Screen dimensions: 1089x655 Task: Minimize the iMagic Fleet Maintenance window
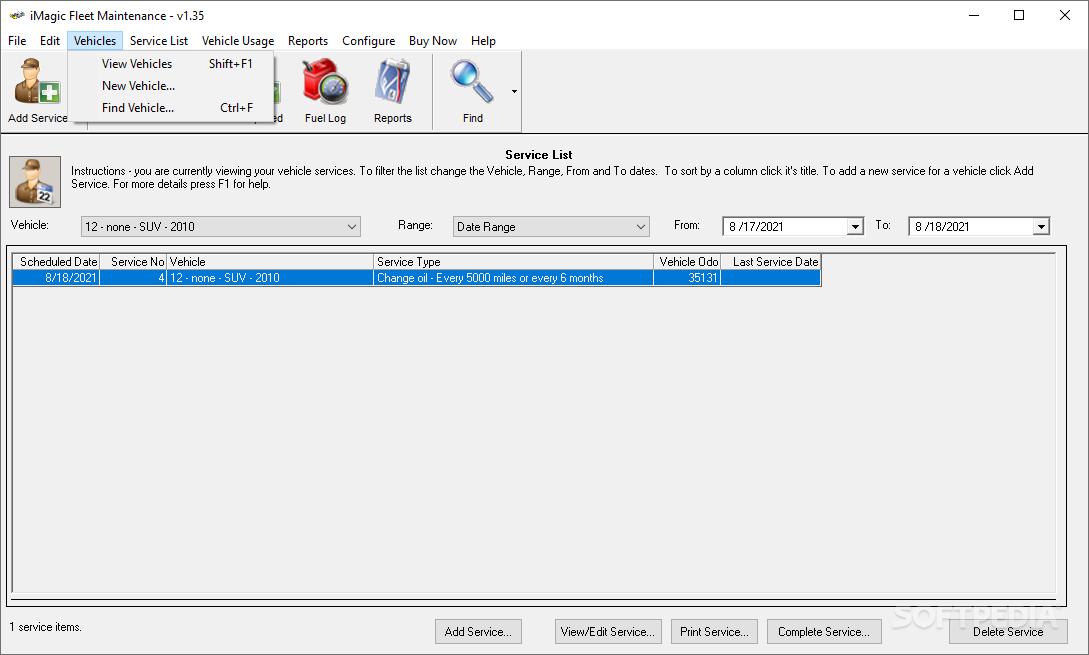tap(974, 15)
